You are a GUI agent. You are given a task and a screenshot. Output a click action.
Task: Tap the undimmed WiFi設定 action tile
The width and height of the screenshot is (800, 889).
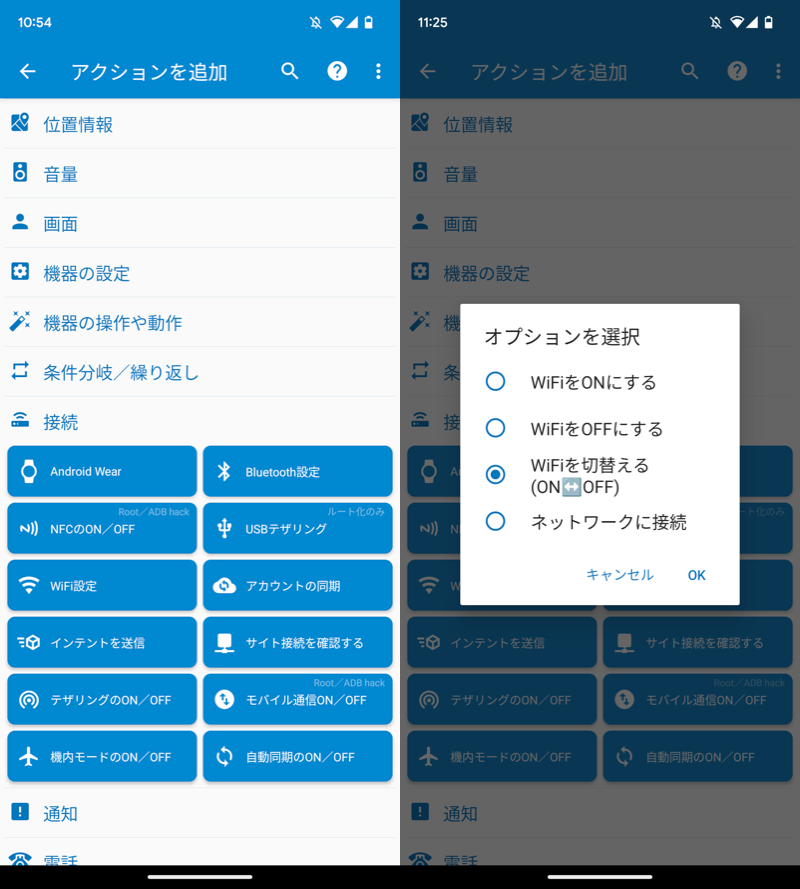[102, 585]
